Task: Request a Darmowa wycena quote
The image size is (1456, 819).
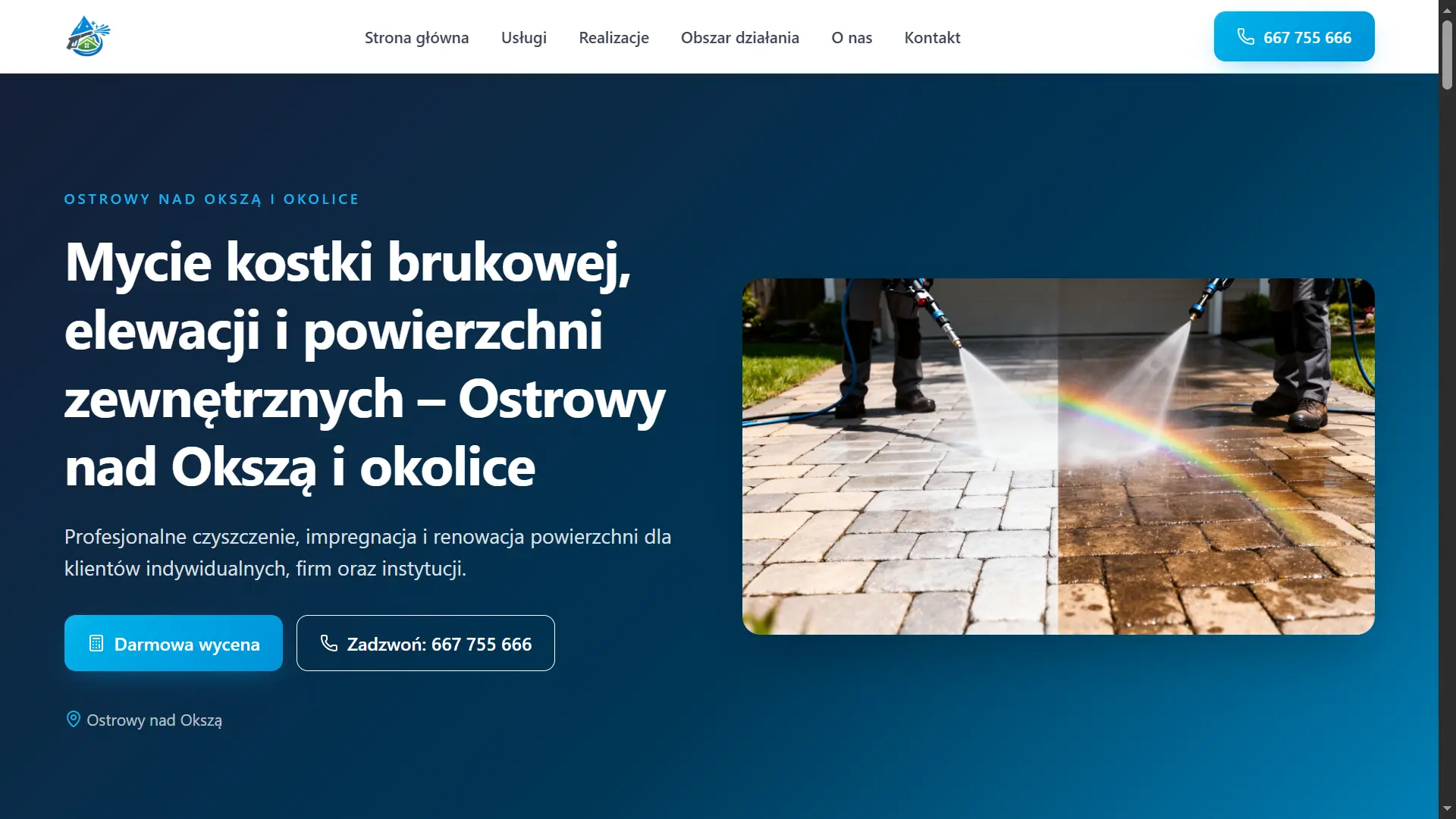Action: [174, 643]
